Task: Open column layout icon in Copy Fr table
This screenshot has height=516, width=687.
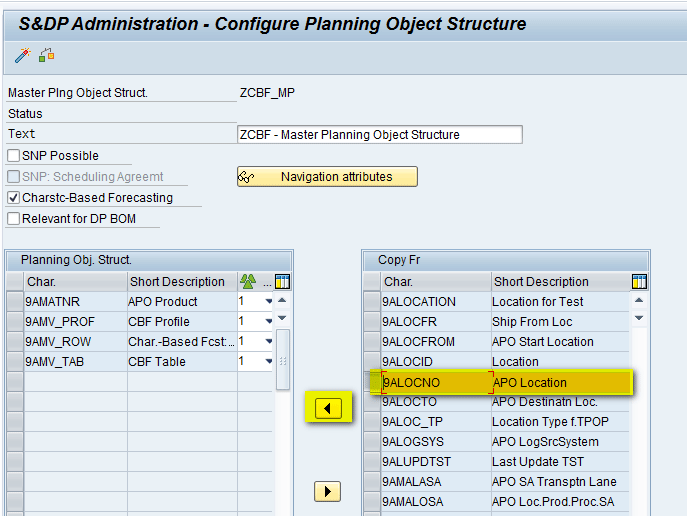Action: click(x=639, y=282)
